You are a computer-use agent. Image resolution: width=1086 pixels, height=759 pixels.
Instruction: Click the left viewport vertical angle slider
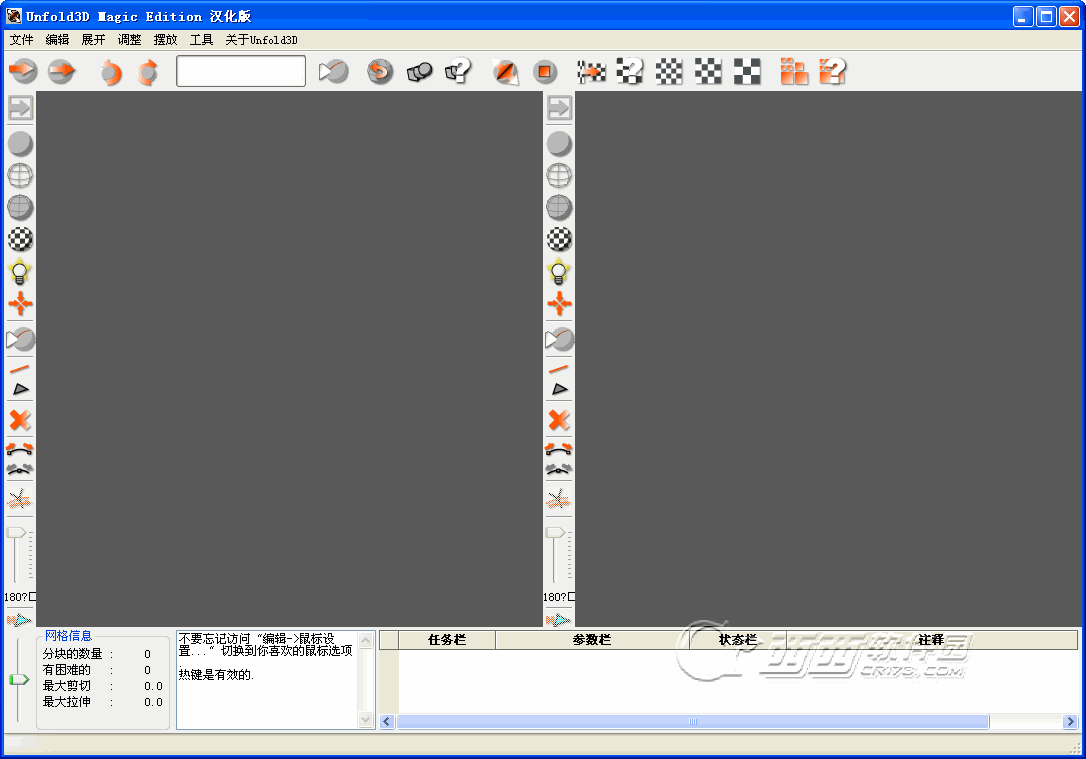(17, 554)
